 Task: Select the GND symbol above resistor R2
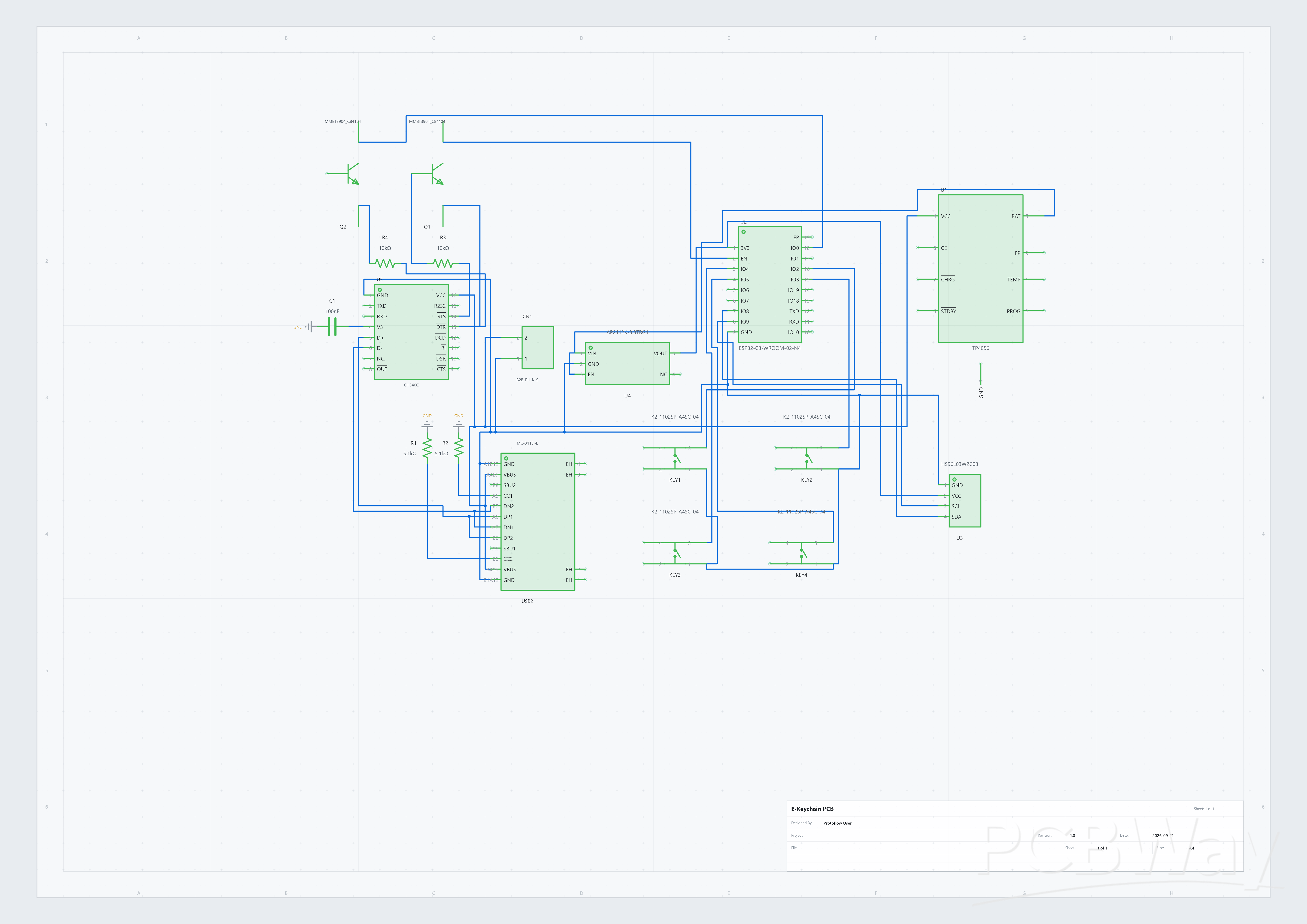(459, 424)
